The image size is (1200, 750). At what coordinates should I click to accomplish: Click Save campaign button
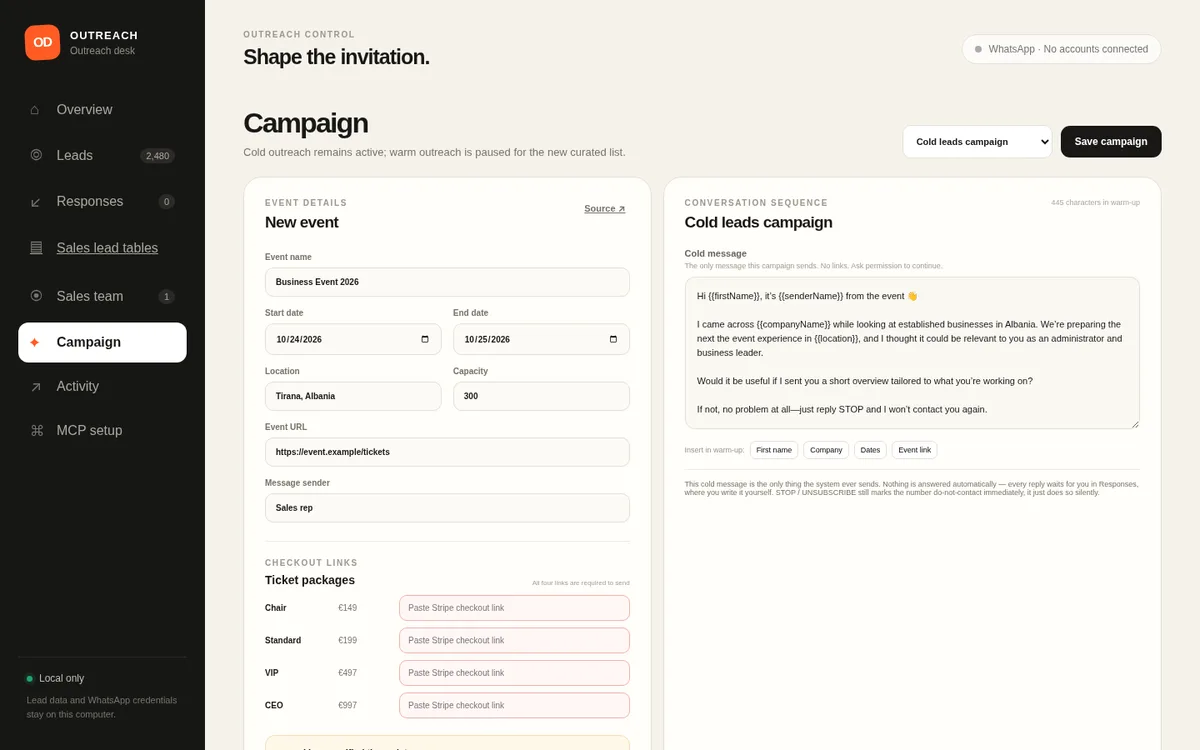click(1111, 142)
